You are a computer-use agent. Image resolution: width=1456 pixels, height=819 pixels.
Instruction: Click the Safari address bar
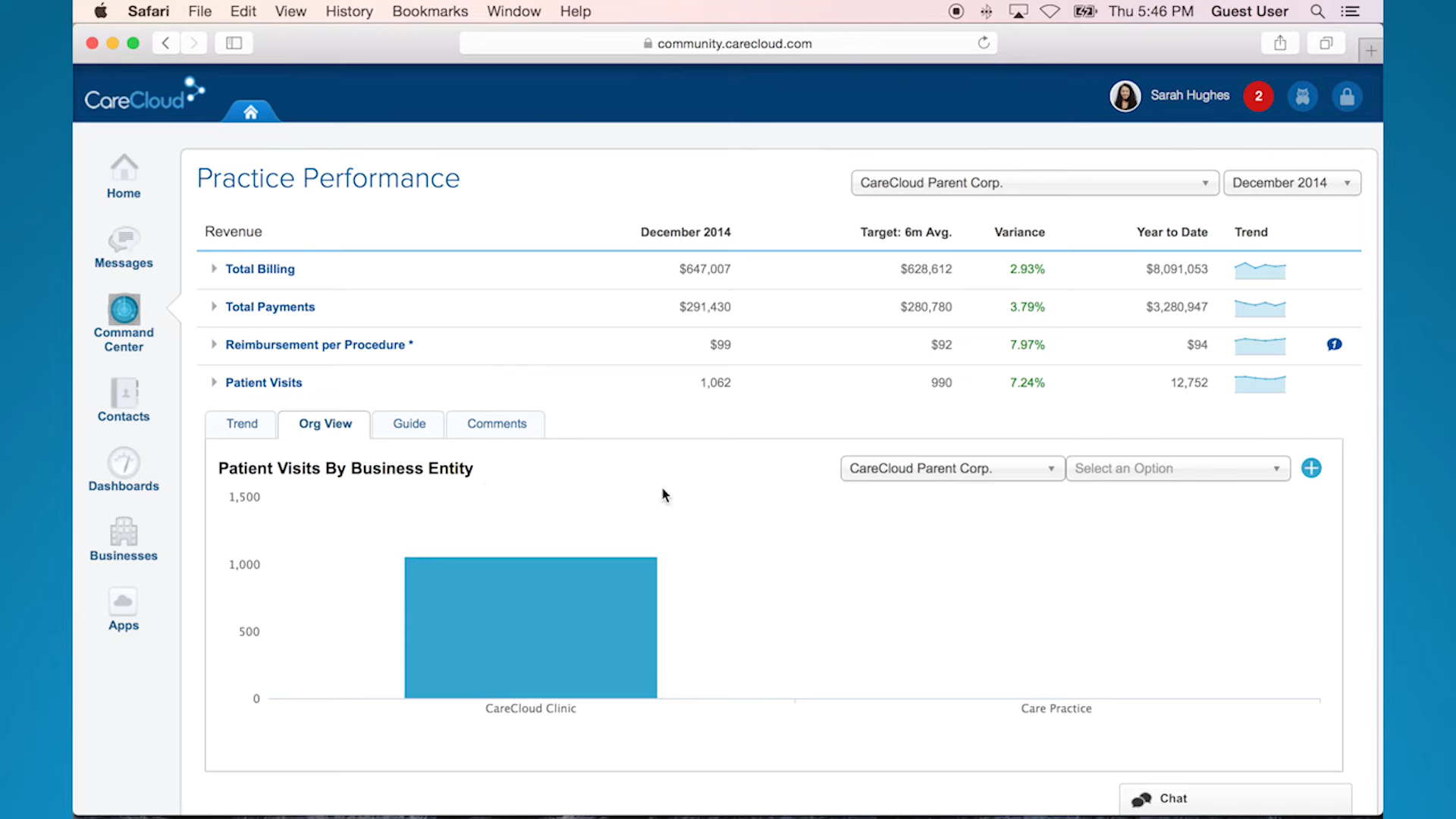[x=728, y=43]
